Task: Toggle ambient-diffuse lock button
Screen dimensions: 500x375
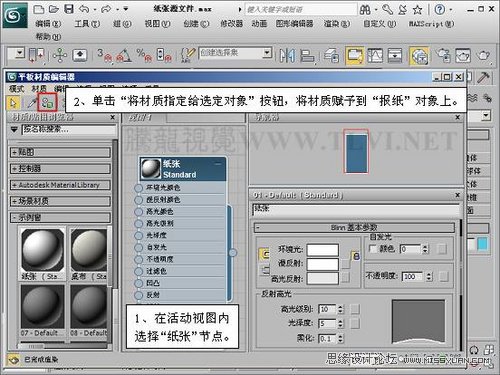Action: tap(264, 254)
